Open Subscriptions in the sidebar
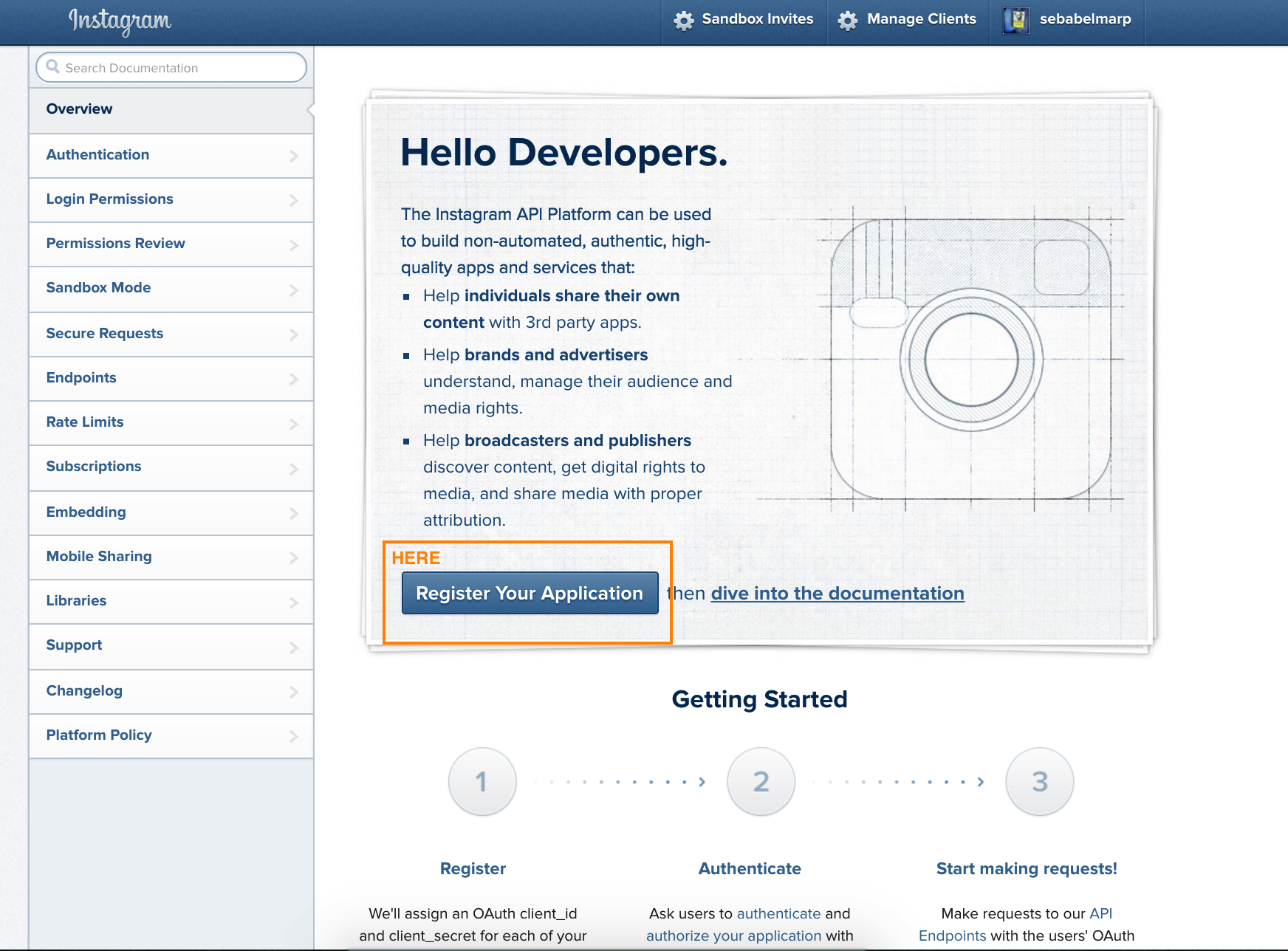This screenshot has width=1288, height=951. 171,467
